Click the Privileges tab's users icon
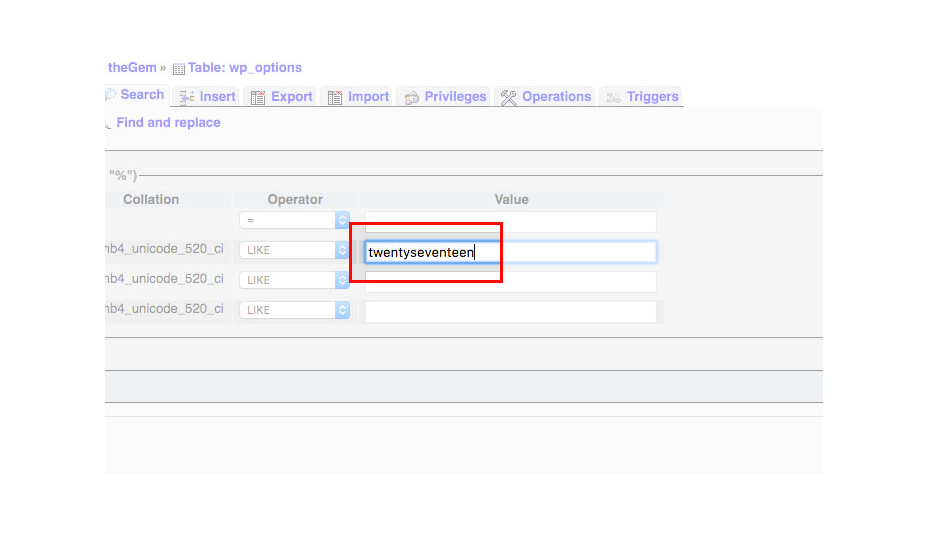928x535 pixels. tap(411, 98)
